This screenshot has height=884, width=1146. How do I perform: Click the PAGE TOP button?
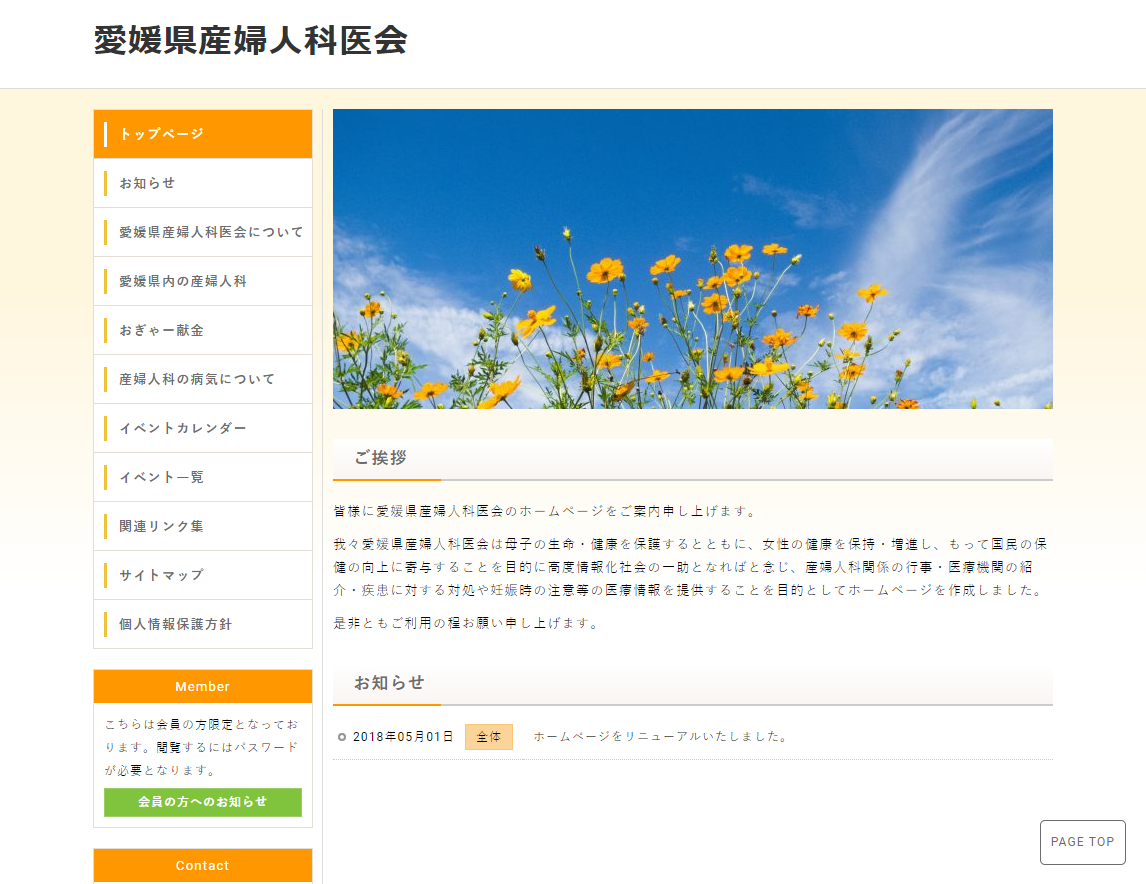point(1082,842)
